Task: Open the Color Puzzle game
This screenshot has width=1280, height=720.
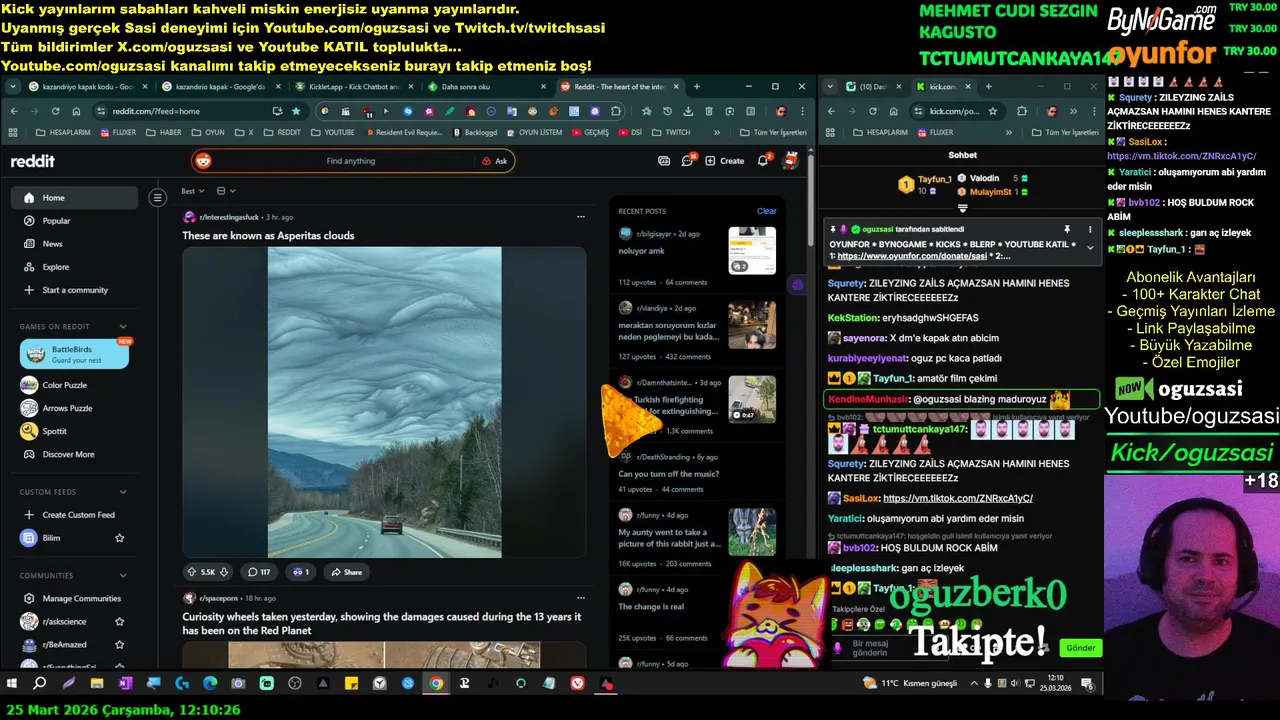Action: pyautogui.click(x=74, y=385)
